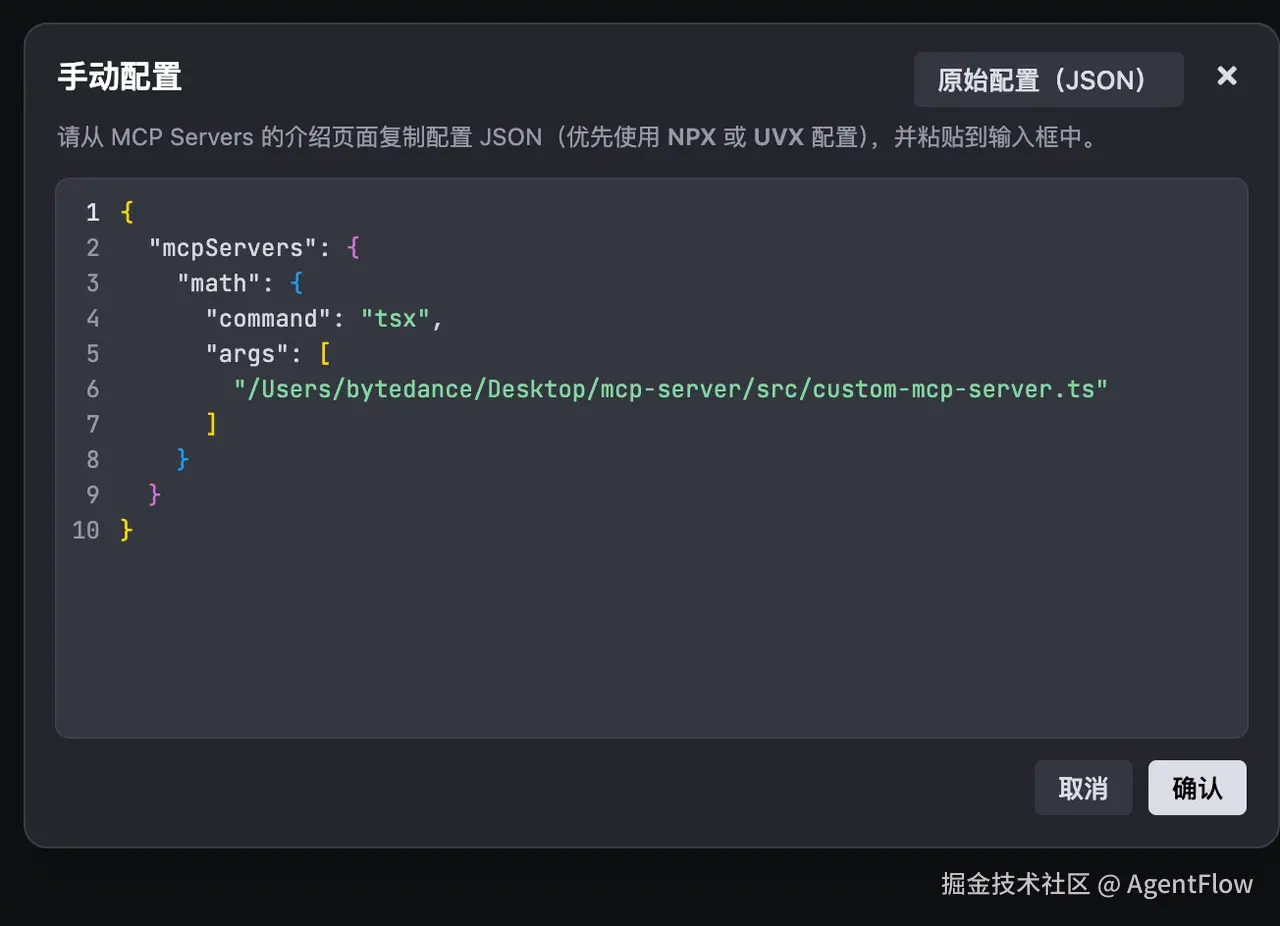
Task: Switch to 原始配置（JSON）view
Action: coord(1048,79)
